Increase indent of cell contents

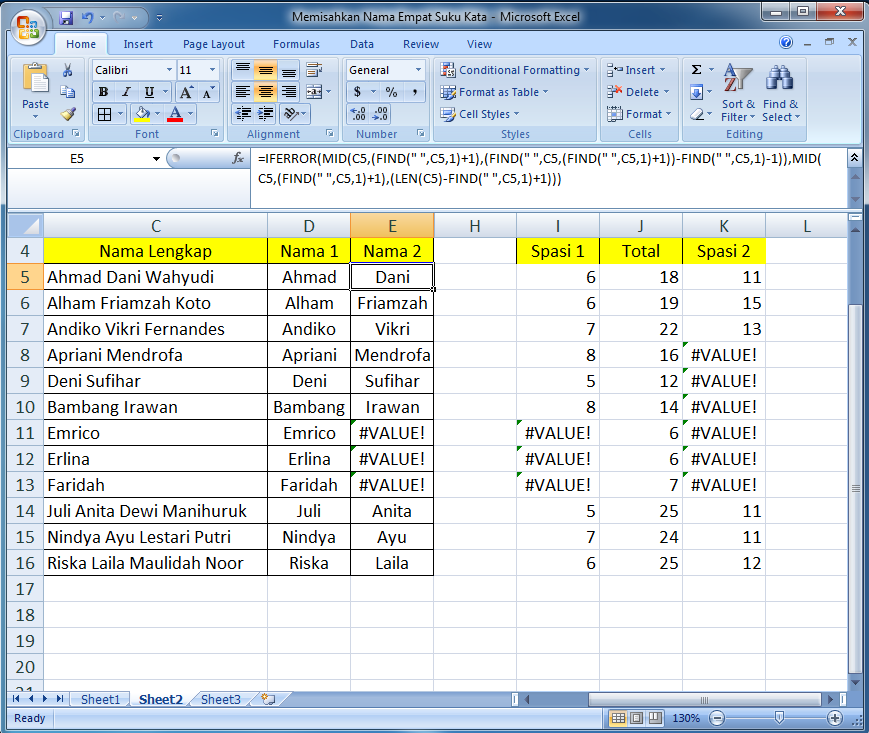[266, 114]
